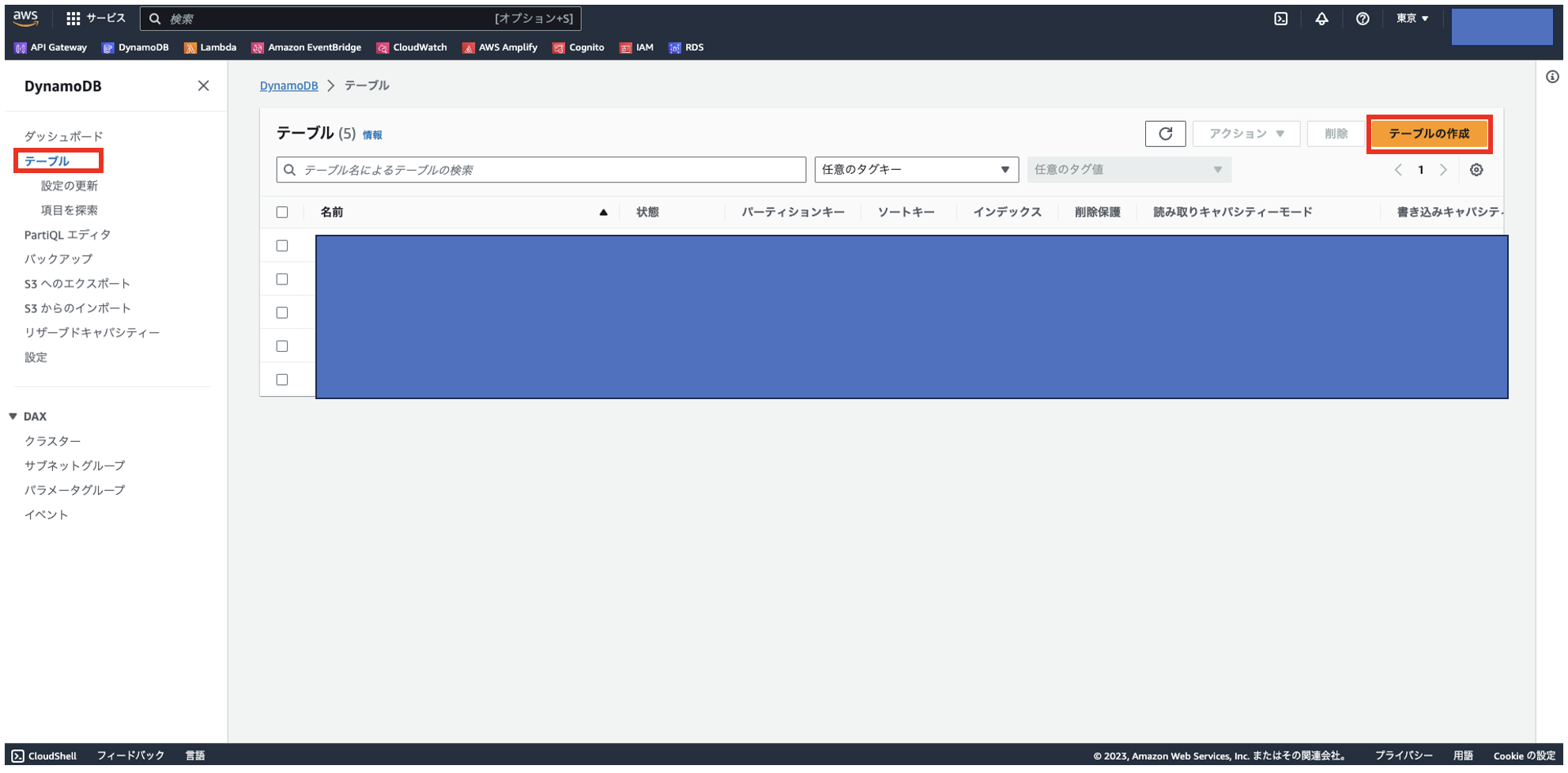Select the fourth table row checkbox

pyautogui.click(x=282, y=346)
